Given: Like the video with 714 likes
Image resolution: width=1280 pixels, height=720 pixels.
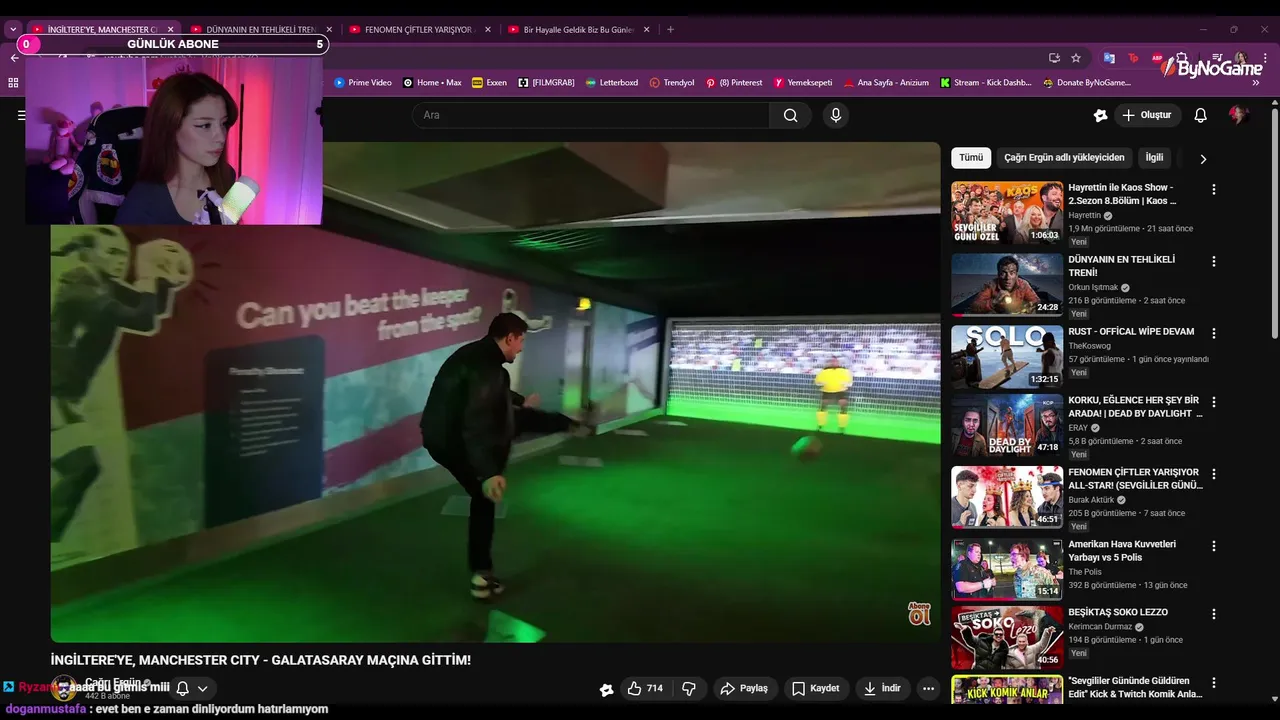Looking at the screenshot, I should [x=645, y=688].
